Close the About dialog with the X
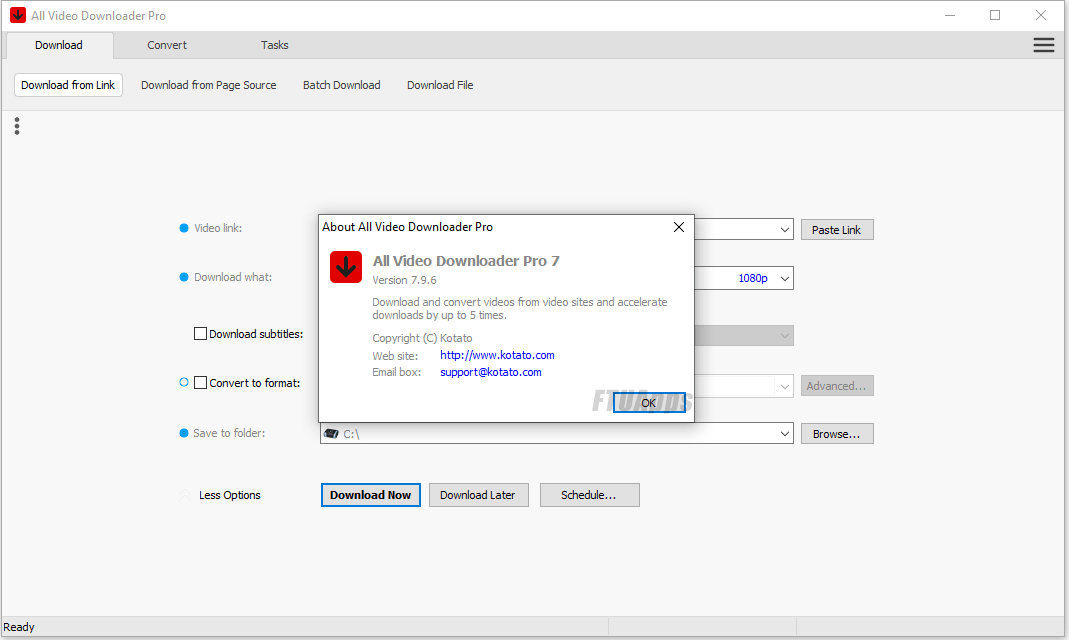 coord(678,227)
